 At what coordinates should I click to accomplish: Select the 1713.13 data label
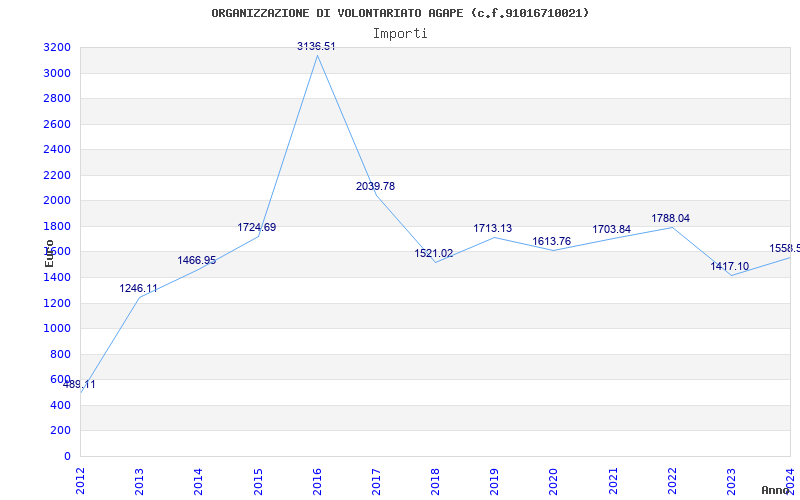pos(493,228)
